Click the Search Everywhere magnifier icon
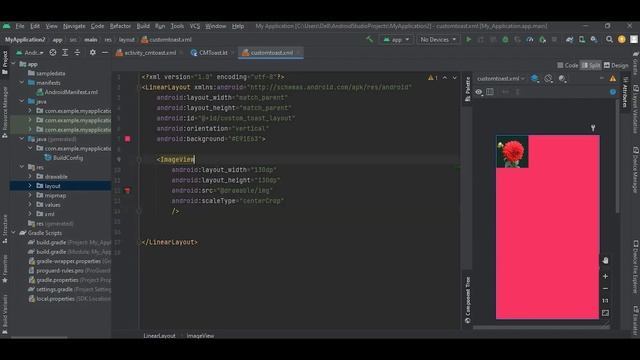 click(609, 40)
